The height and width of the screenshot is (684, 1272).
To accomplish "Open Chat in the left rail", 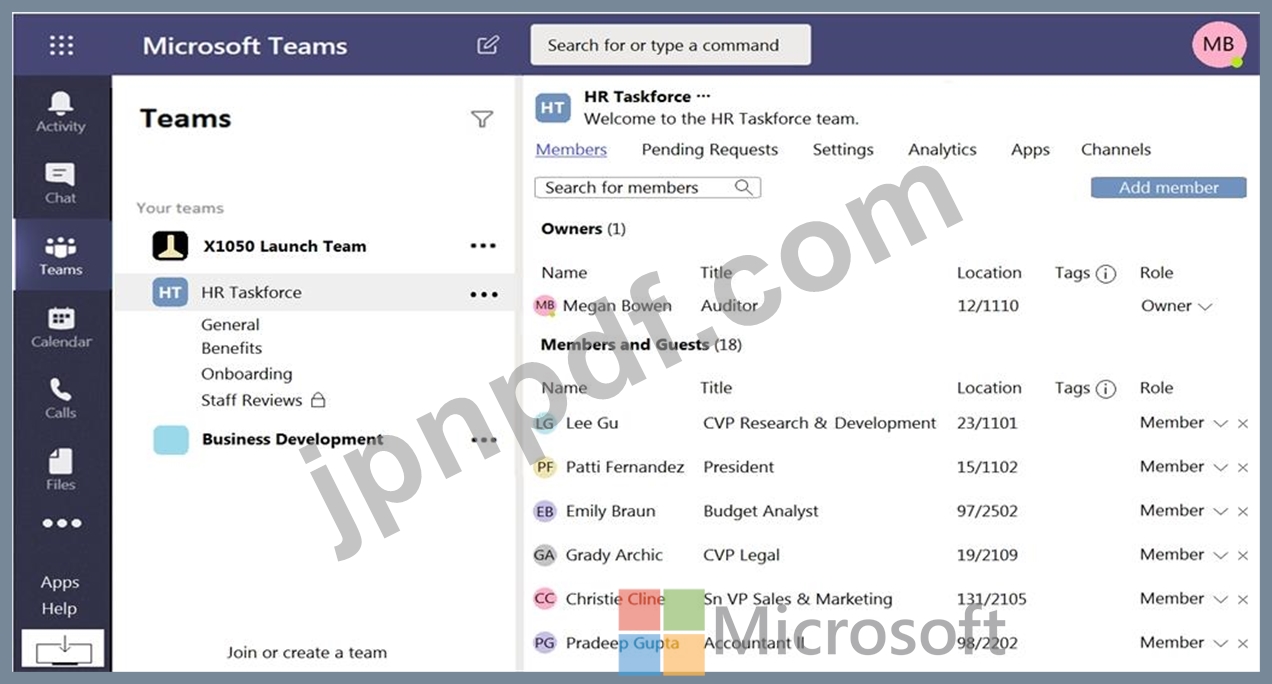I will 61,183.
